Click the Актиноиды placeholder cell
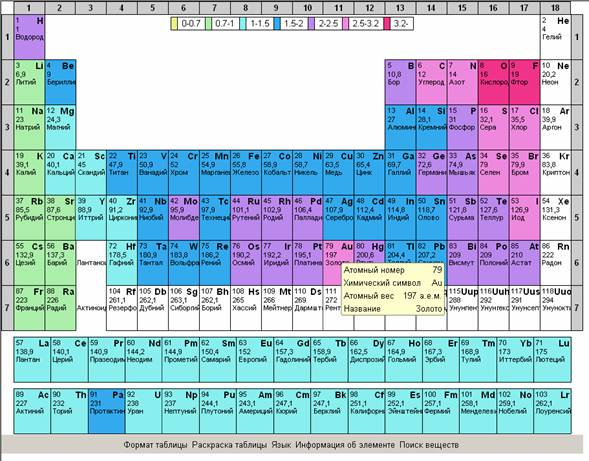The height and width of the screenshot is (461, 589). [91, 307]
